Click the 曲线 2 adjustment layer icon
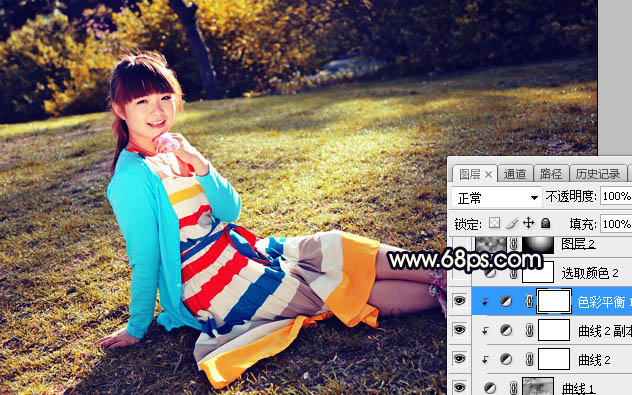Image resolution: width=632 pixels, height=395 pixels. [x=506, y=359]
